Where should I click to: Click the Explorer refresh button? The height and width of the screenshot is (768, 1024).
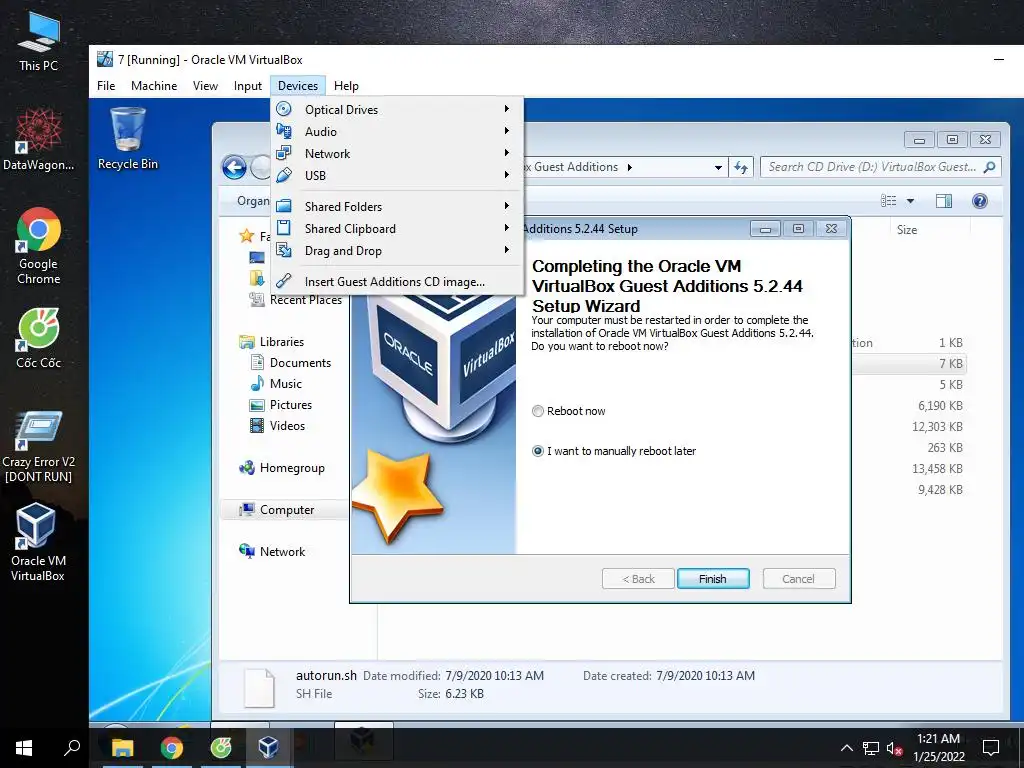(741, 168)
